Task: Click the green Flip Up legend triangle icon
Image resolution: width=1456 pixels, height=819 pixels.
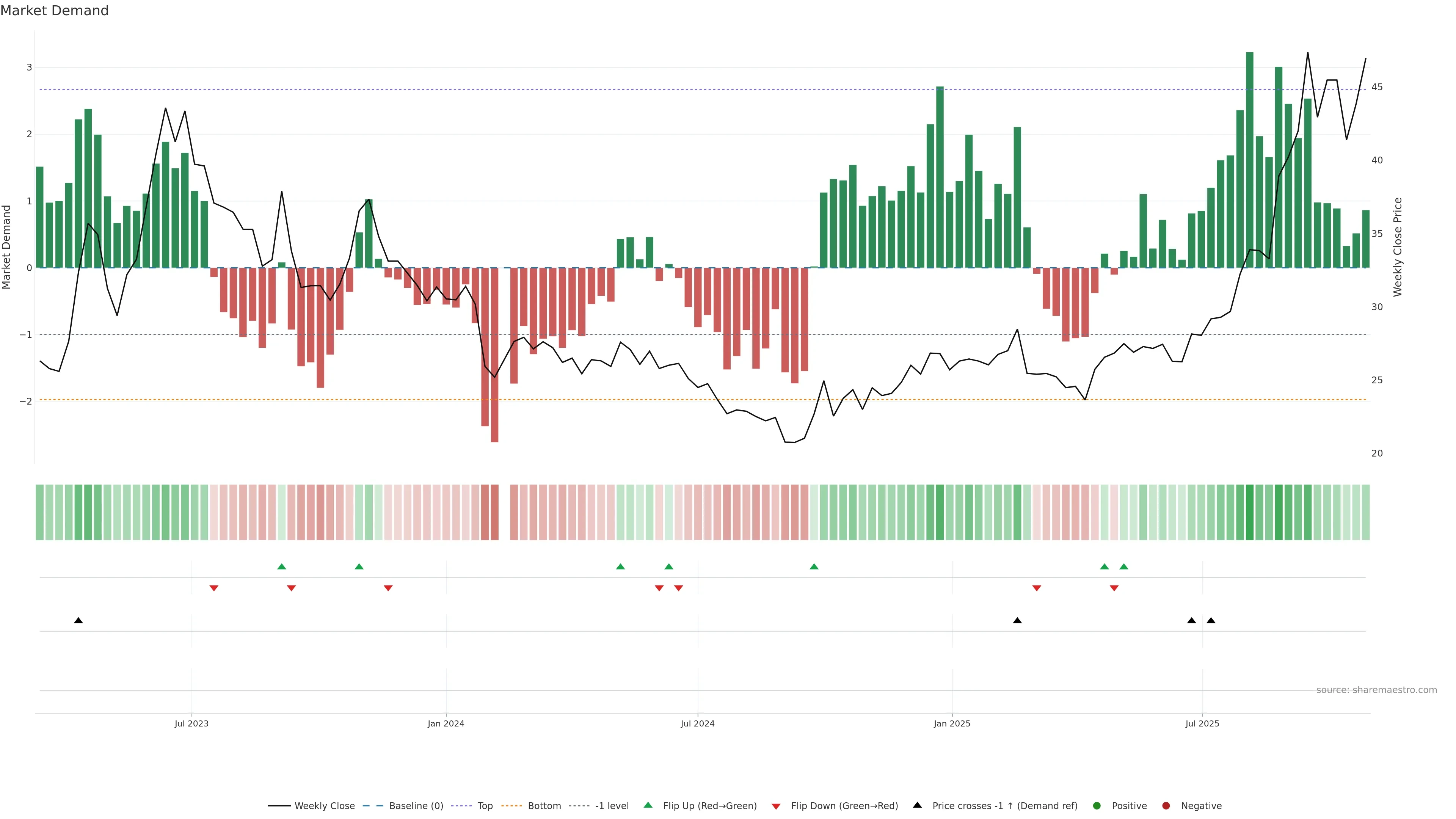Action: click(x=648, y=805)
